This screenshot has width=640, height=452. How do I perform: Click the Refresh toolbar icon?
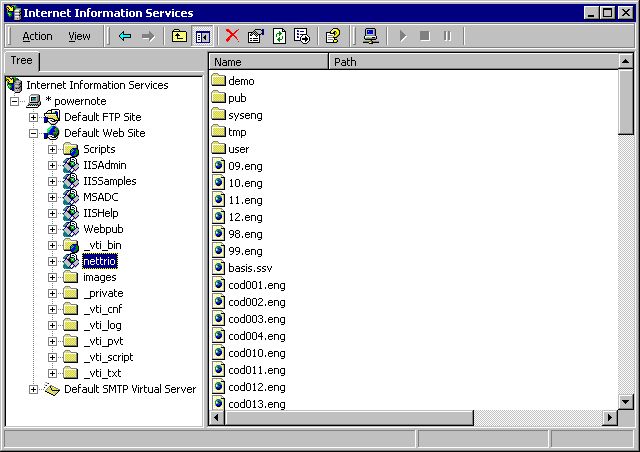coord(279,36)
